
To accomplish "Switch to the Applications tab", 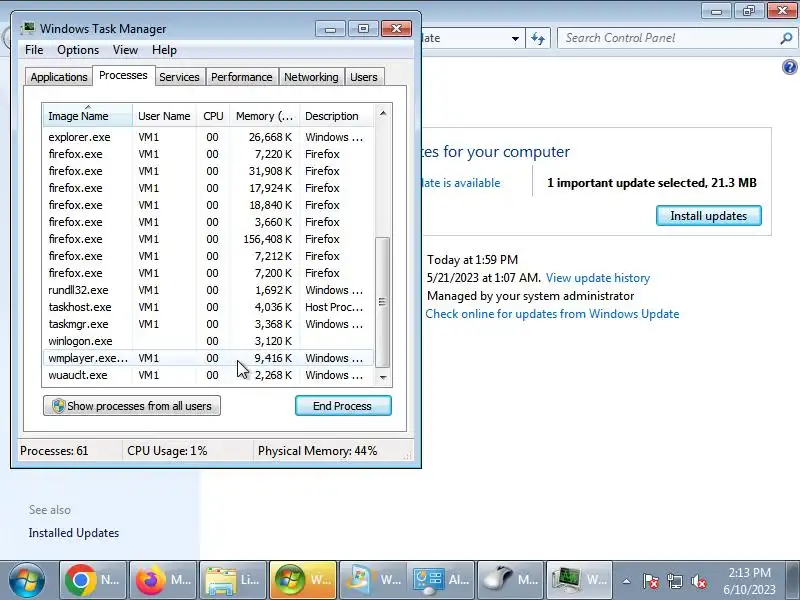I will pyautogui.click(x=59, y=77).
